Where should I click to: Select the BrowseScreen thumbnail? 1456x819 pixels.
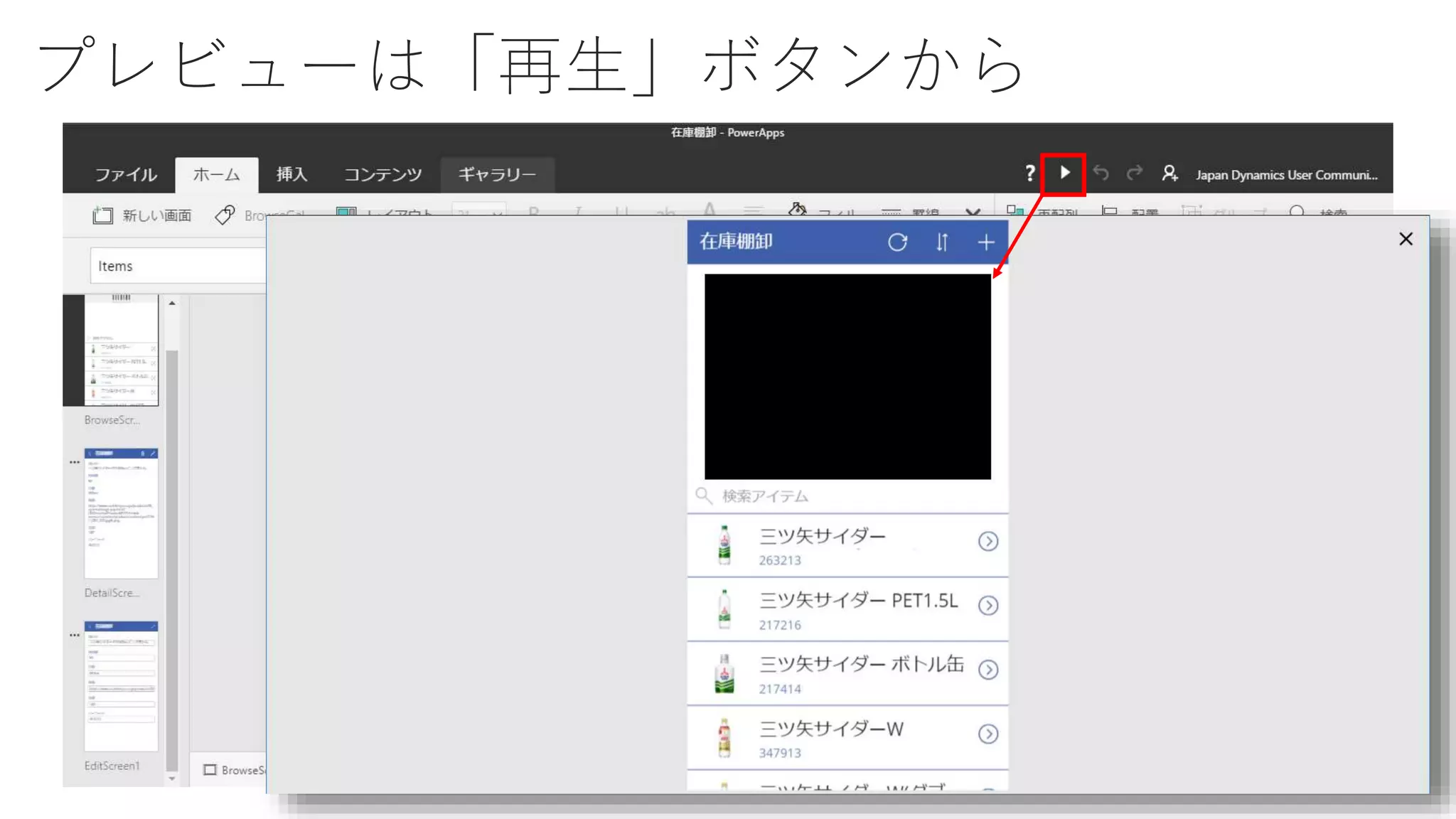[121, 350]
